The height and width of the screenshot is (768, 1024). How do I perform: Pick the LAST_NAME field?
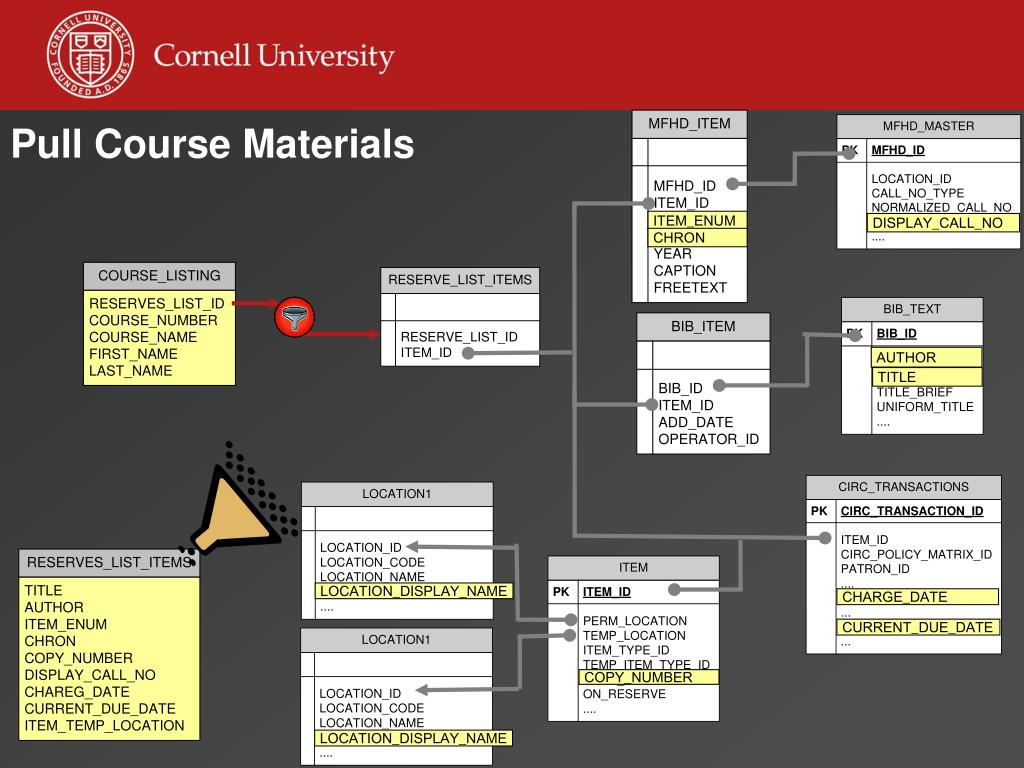point(131,371)
